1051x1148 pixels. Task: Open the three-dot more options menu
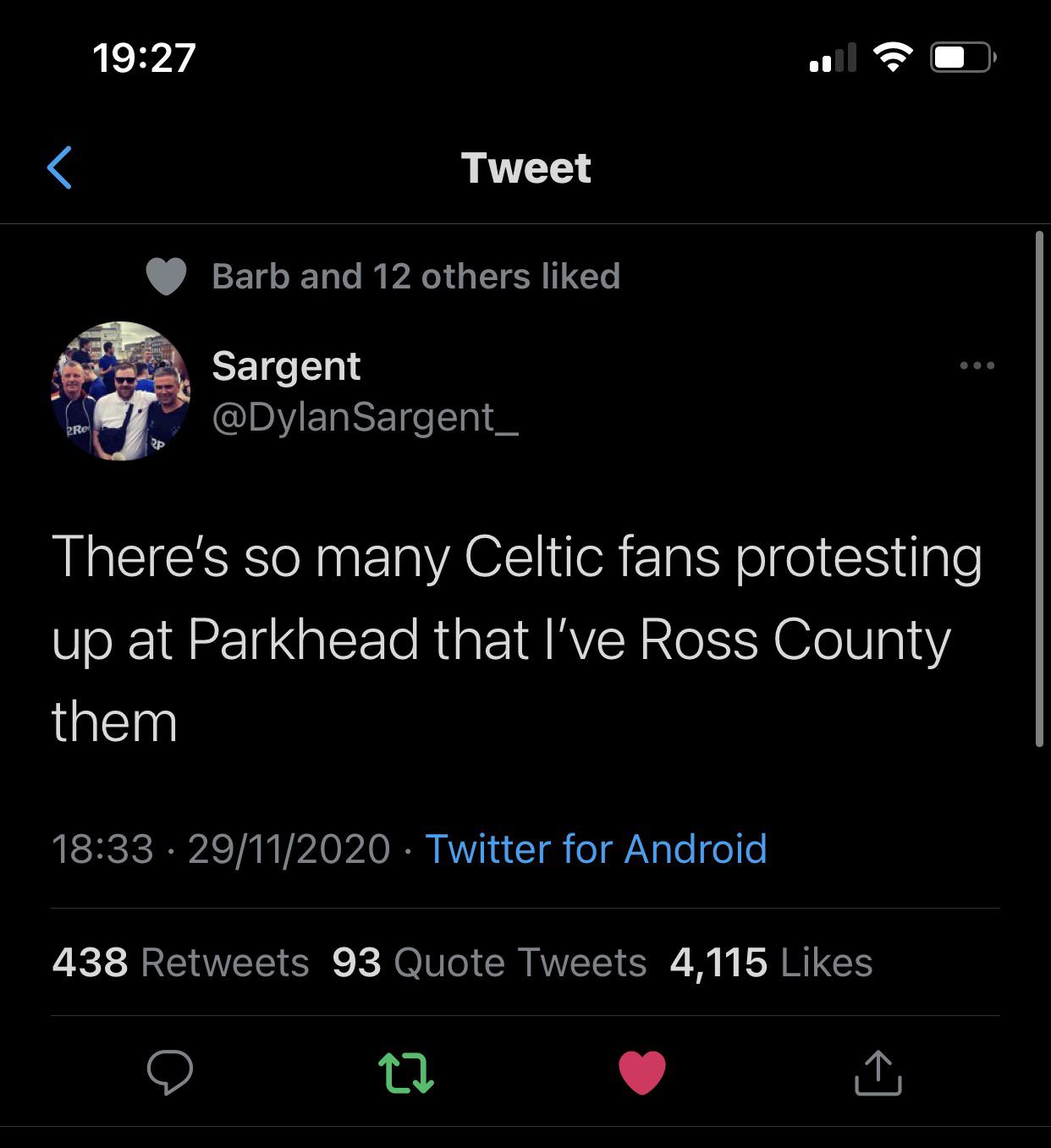coord(977,366)
